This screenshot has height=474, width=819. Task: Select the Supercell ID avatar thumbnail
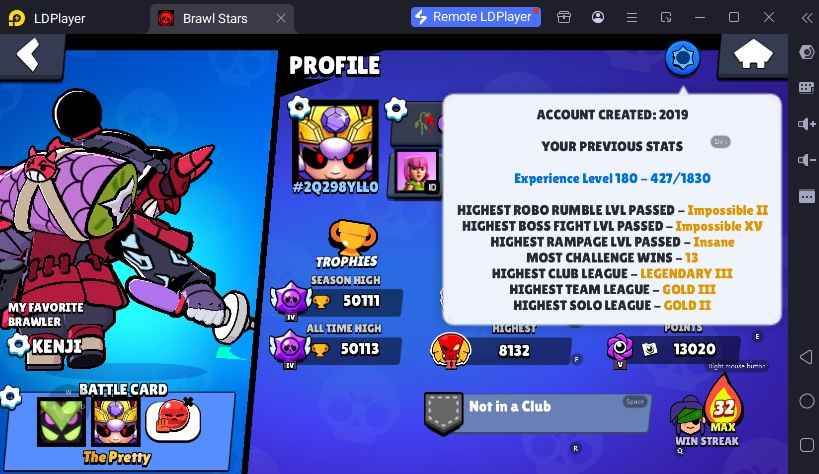tap(416, 171)
